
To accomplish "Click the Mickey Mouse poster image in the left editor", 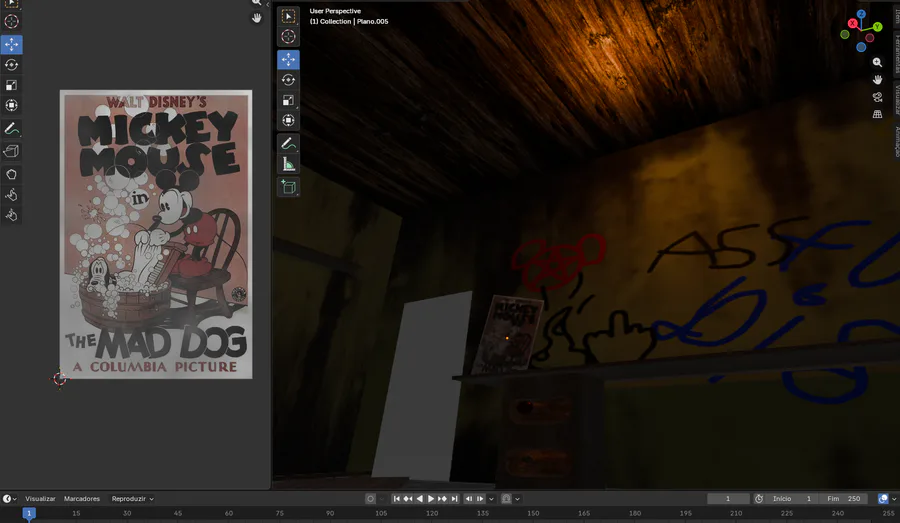I will pyautogui.click(x=156, y=234).
